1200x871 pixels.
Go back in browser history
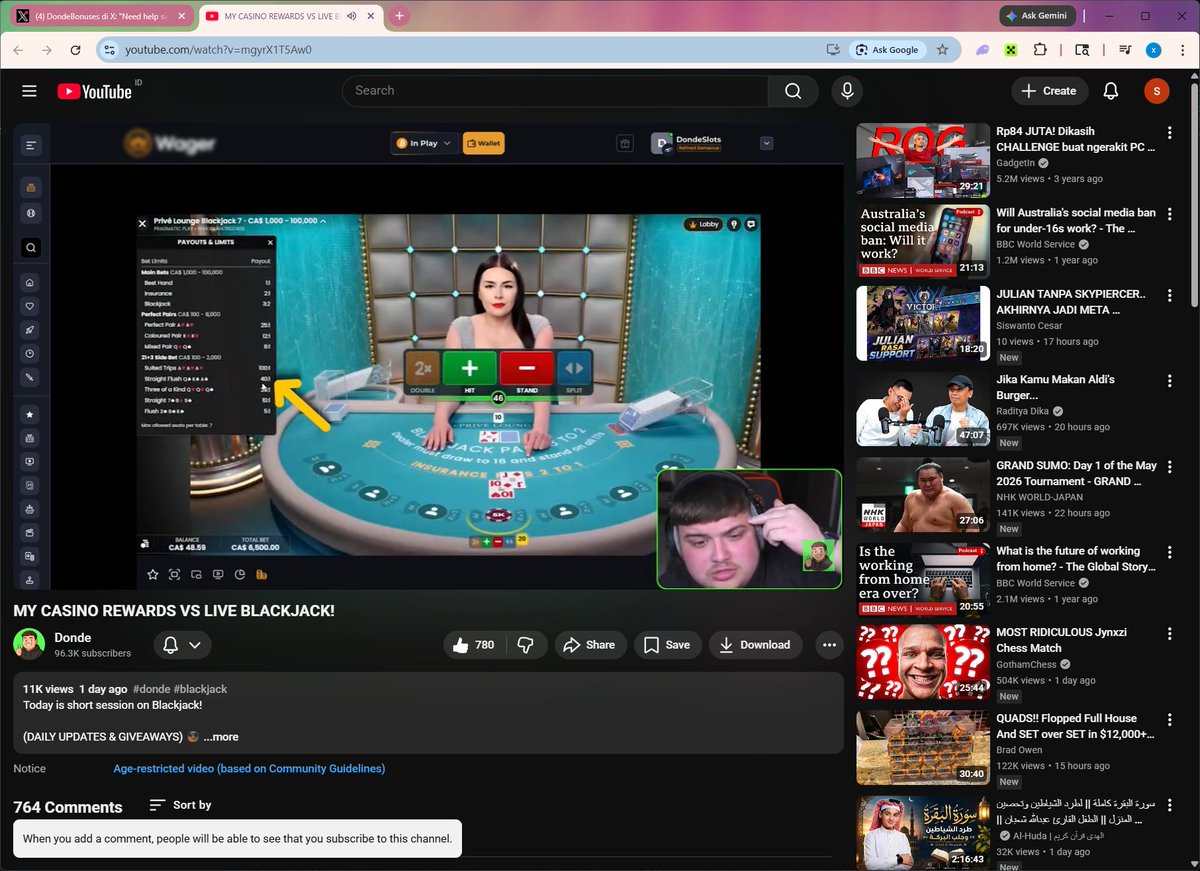(19, 50)
